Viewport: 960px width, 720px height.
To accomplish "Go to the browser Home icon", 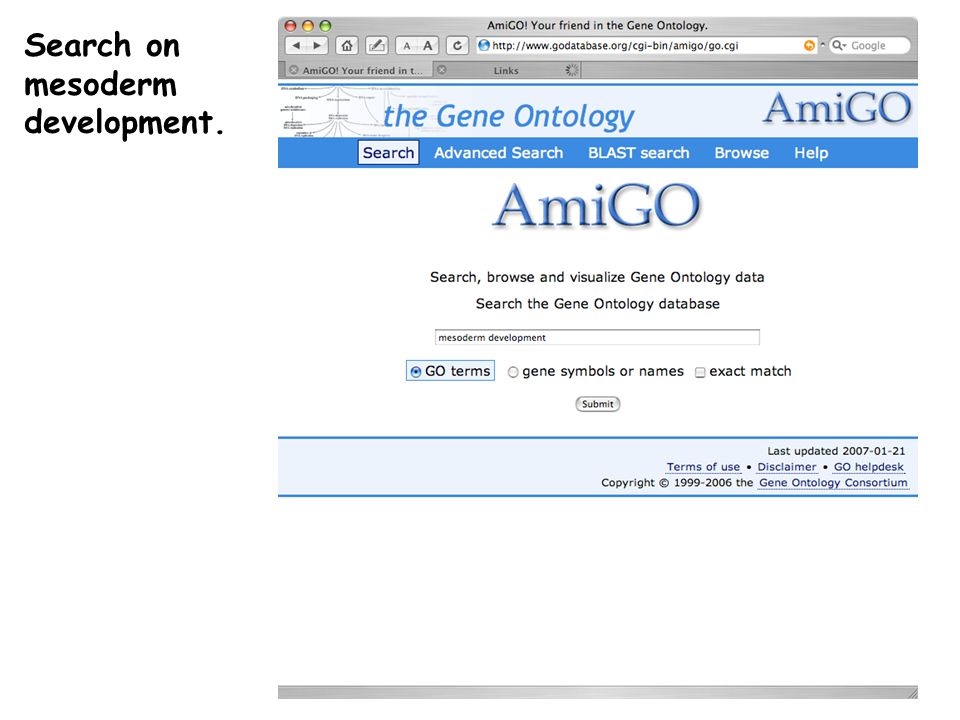I will coord(347,45).
